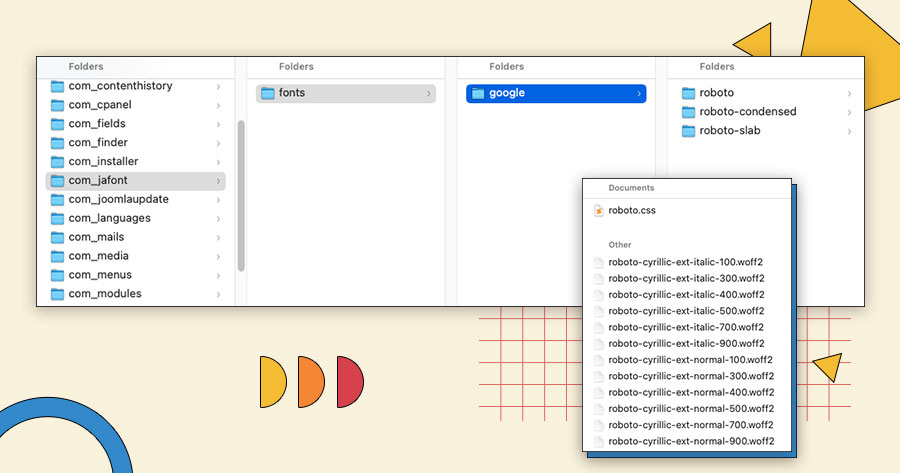Expand the roboto-condensed folder chevron
The image size is (900, 473).
pyautogui.click(x=849, y=113)
